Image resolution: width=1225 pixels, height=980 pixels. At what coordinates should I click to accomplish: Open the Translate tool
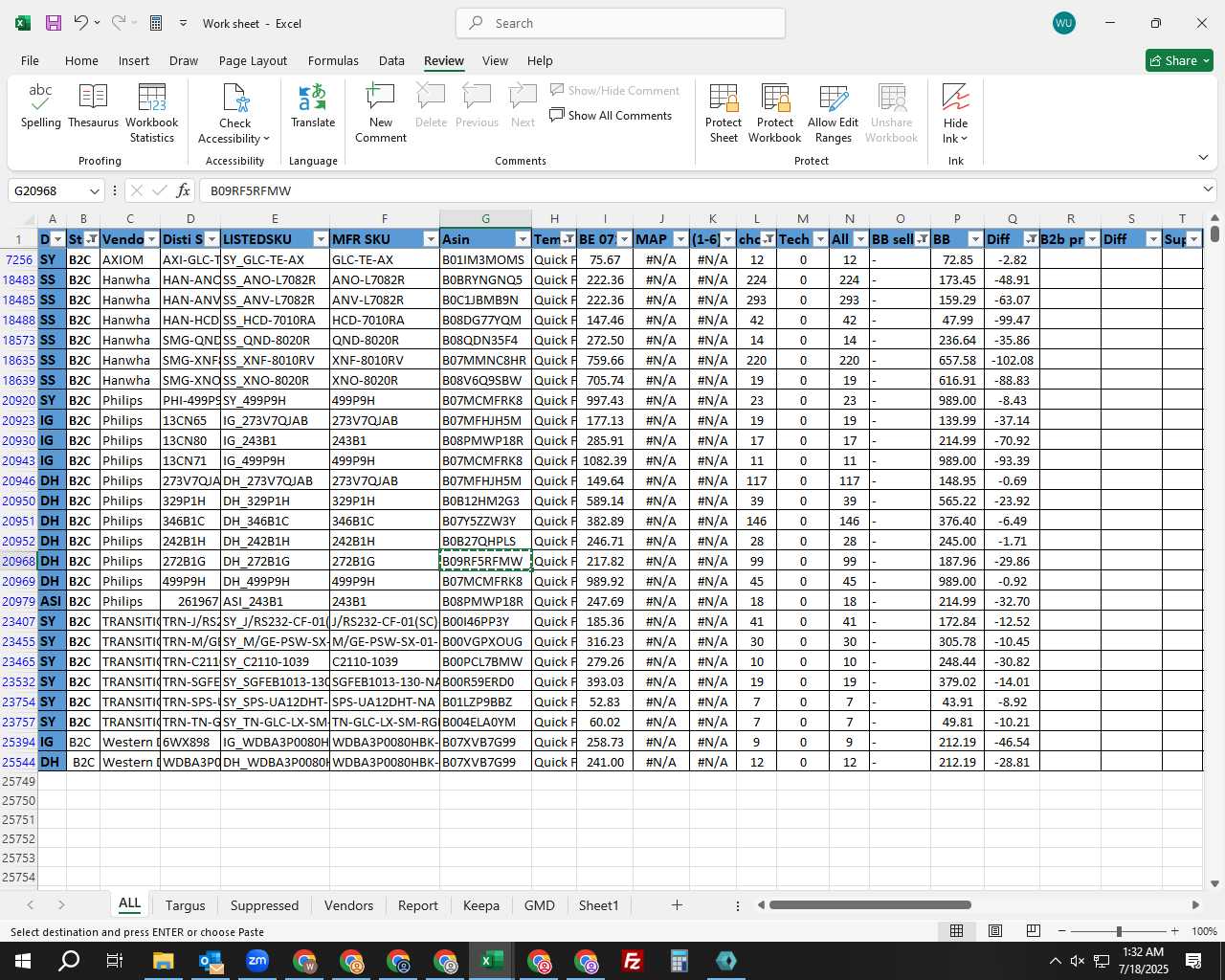tap(313, 106)
